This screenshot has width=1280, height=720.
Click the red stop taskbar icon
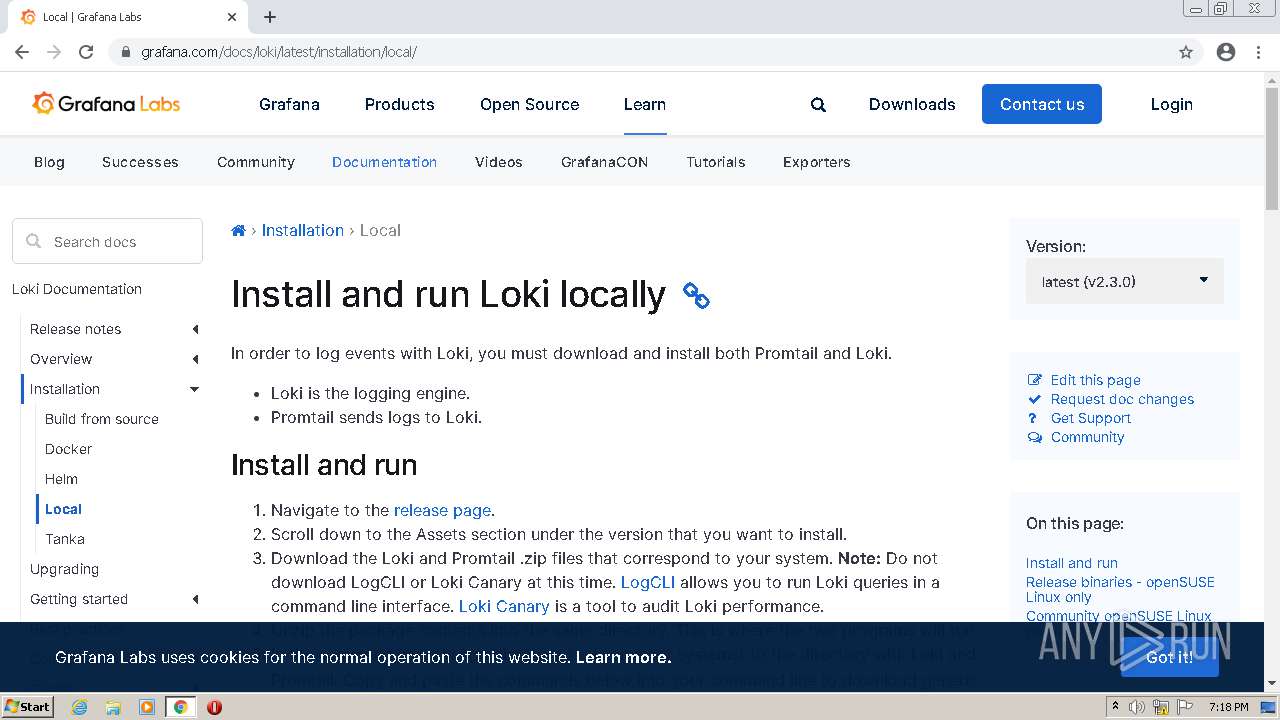click(214, 707)
